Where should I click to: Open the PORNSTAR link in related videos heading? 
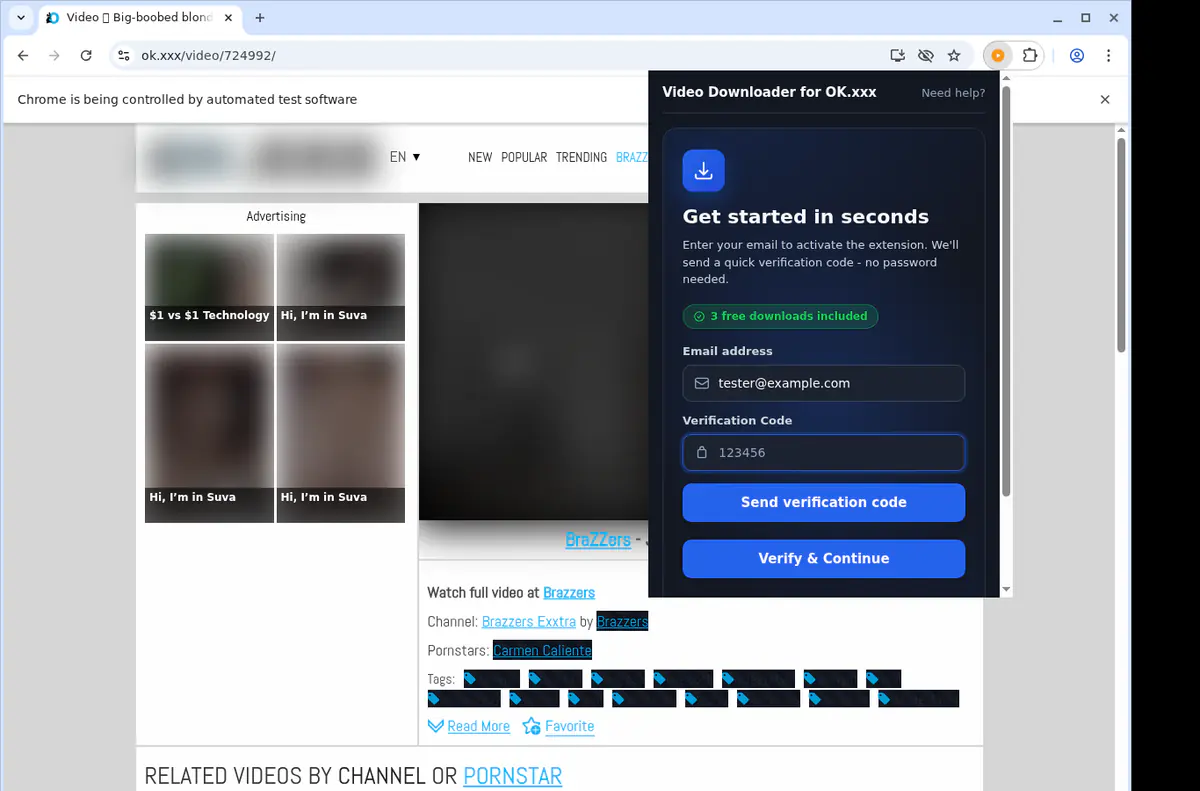coord(513,775)
